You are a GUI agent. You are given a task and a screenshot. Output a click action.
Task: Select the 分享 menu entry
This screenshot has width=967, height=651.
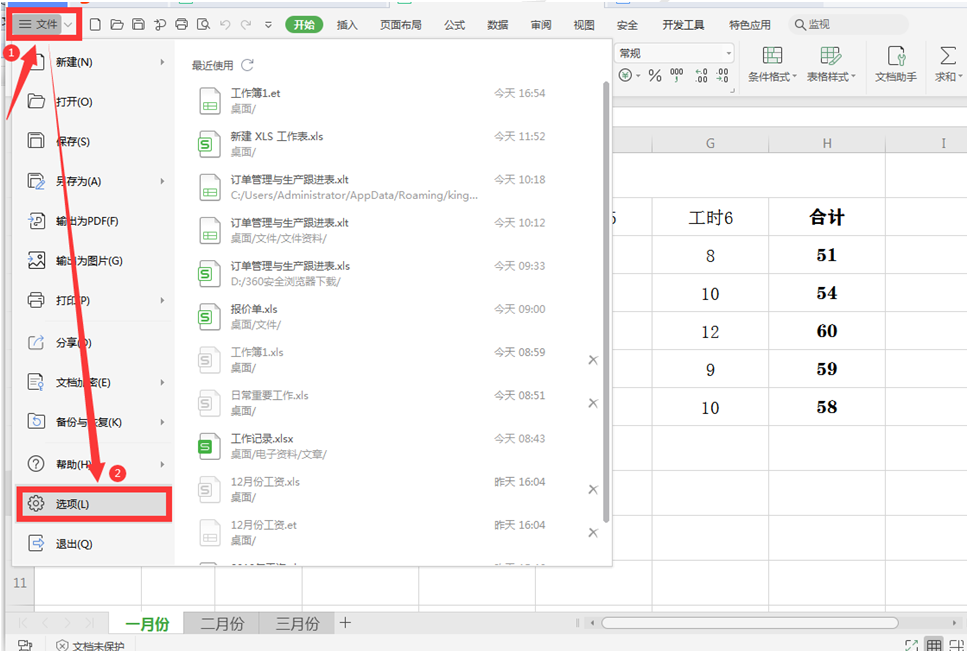coord(93,343)
